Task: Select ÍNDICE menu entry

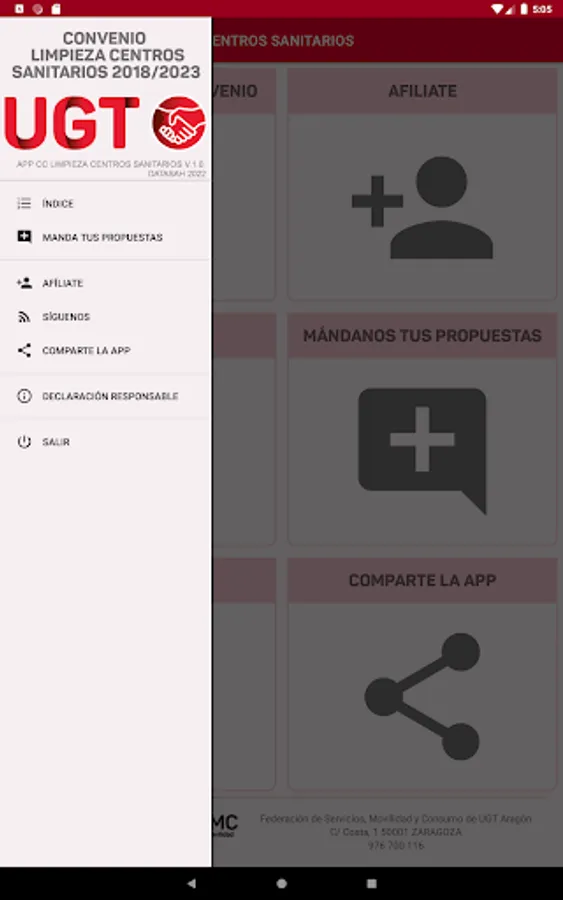Action: 57,203
